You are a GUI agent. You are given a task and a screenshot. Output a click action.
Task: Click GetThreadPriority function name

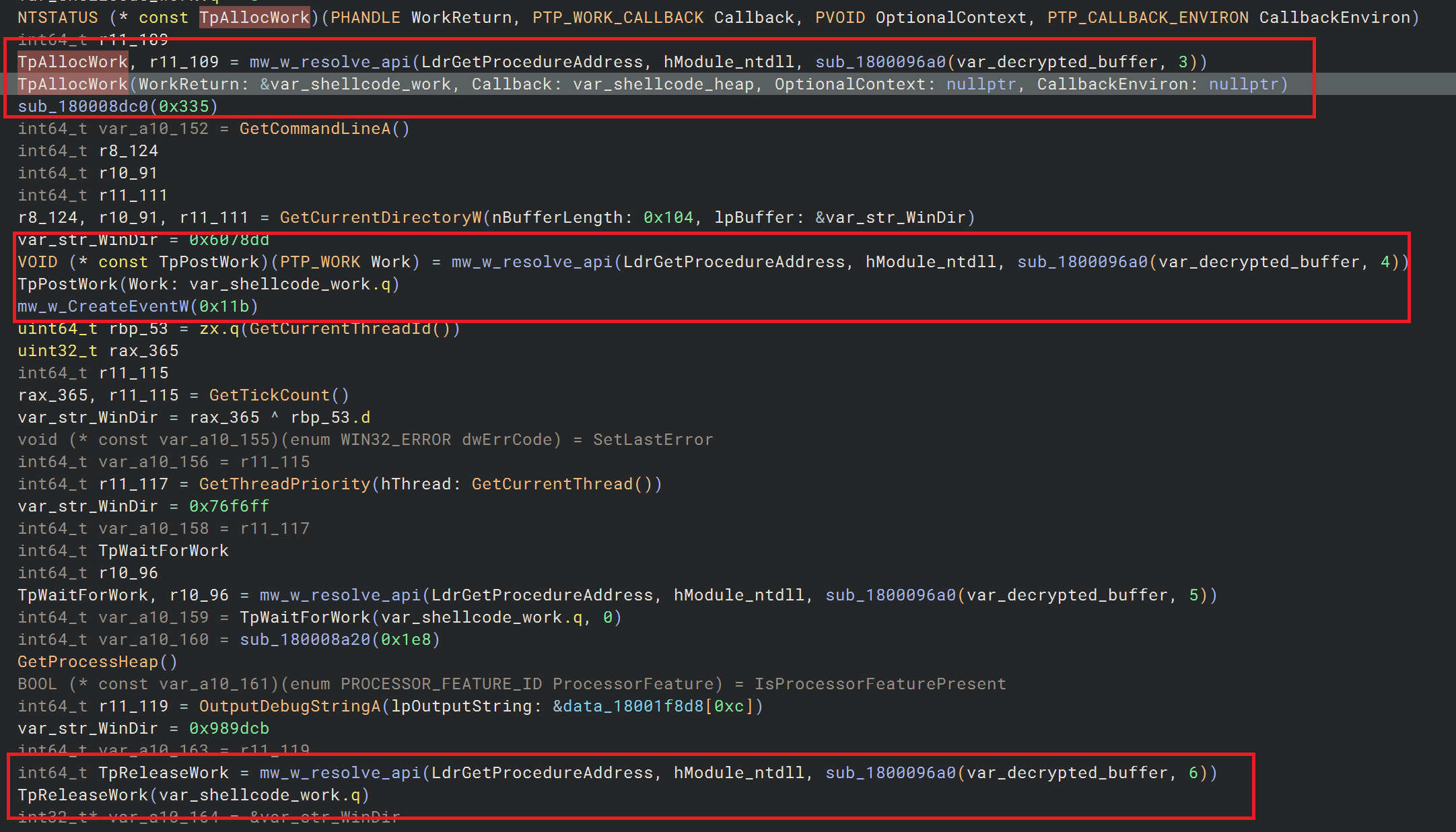285,484
